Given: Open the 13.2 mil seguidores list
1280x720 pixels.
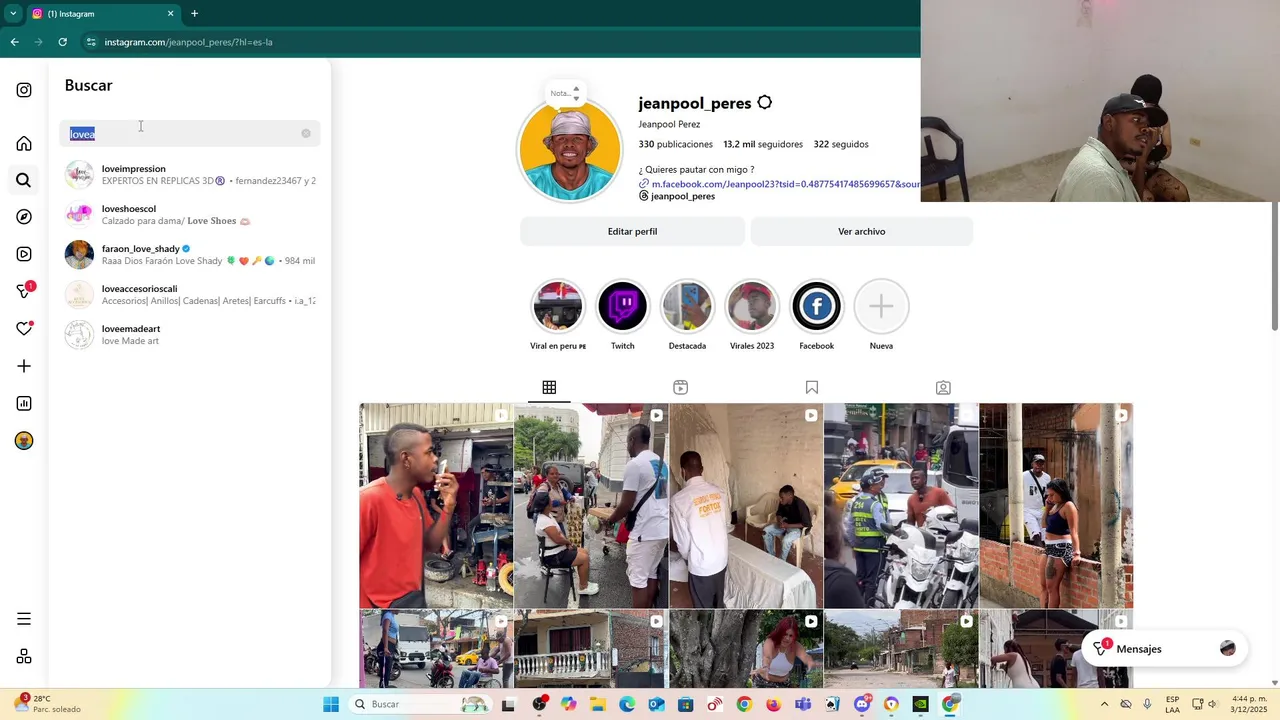Looking at the screenshot, I should (763, 144).
